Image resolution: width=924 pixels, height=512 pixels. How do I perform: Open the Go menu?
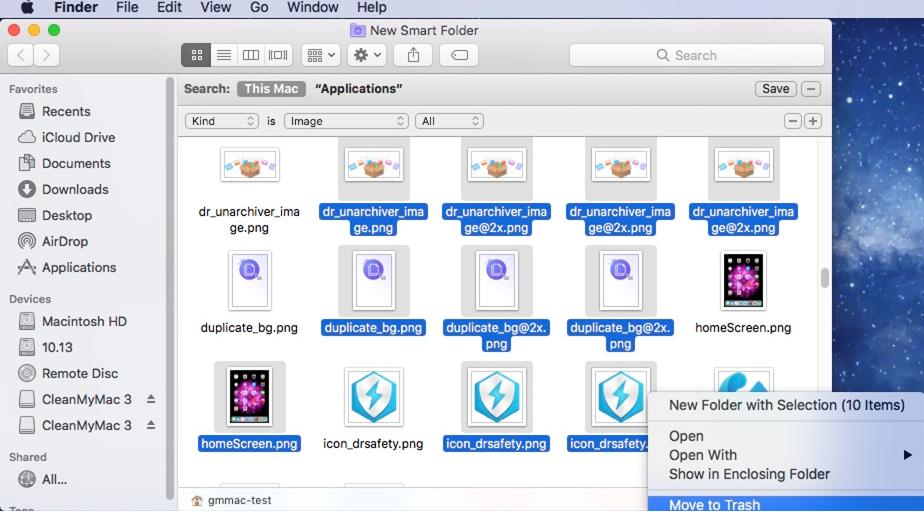(259, 8)
